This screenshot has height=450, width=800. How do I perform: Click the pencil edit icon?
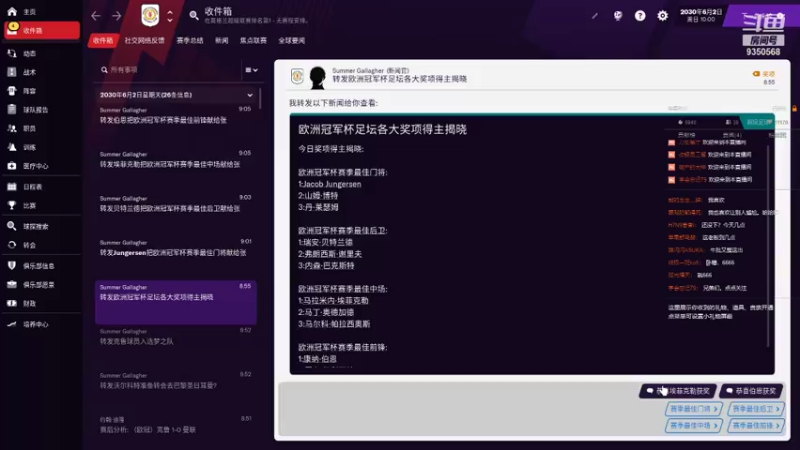click(x=595, y=16)
